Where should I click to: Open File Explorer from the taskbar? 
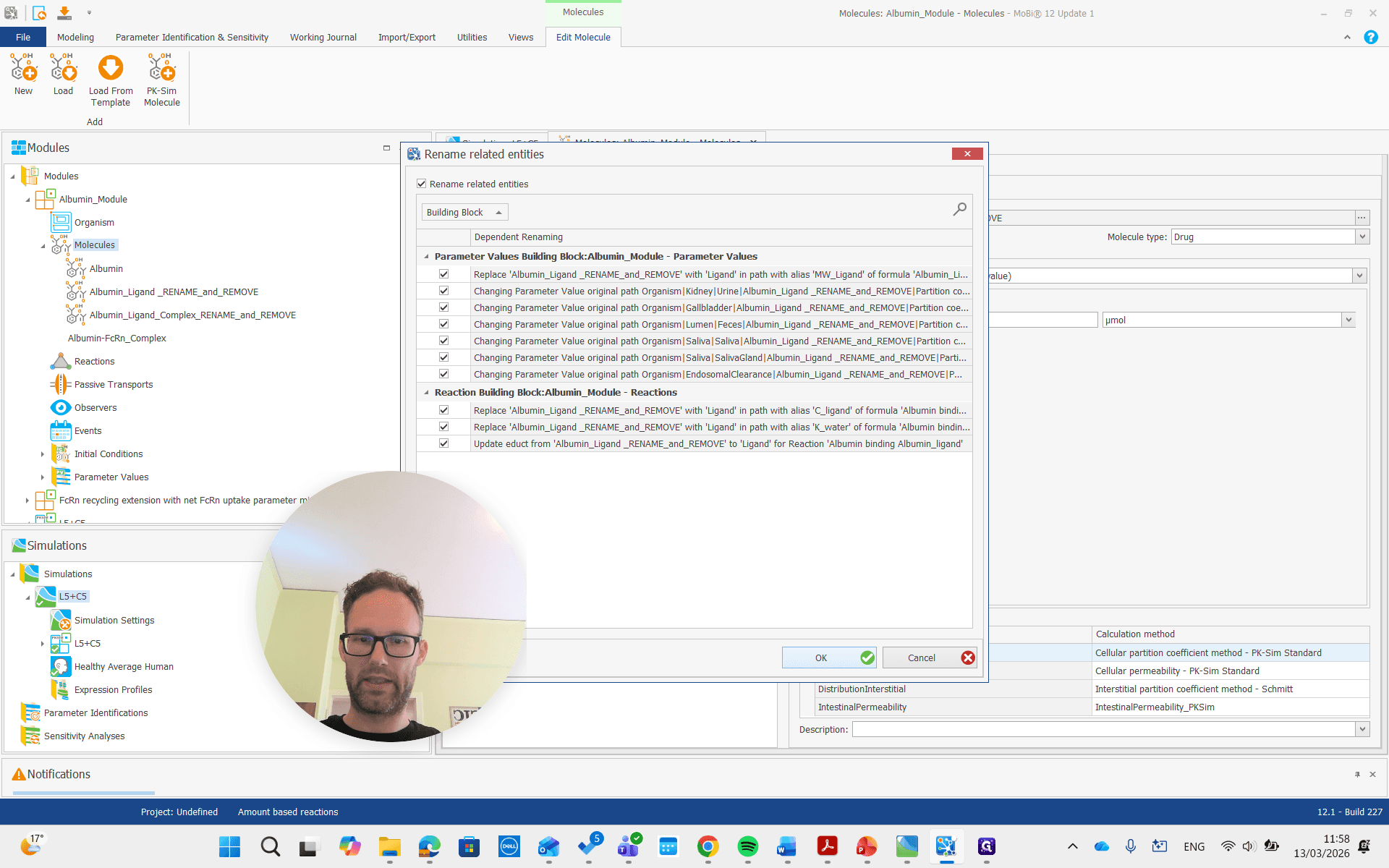389,846
